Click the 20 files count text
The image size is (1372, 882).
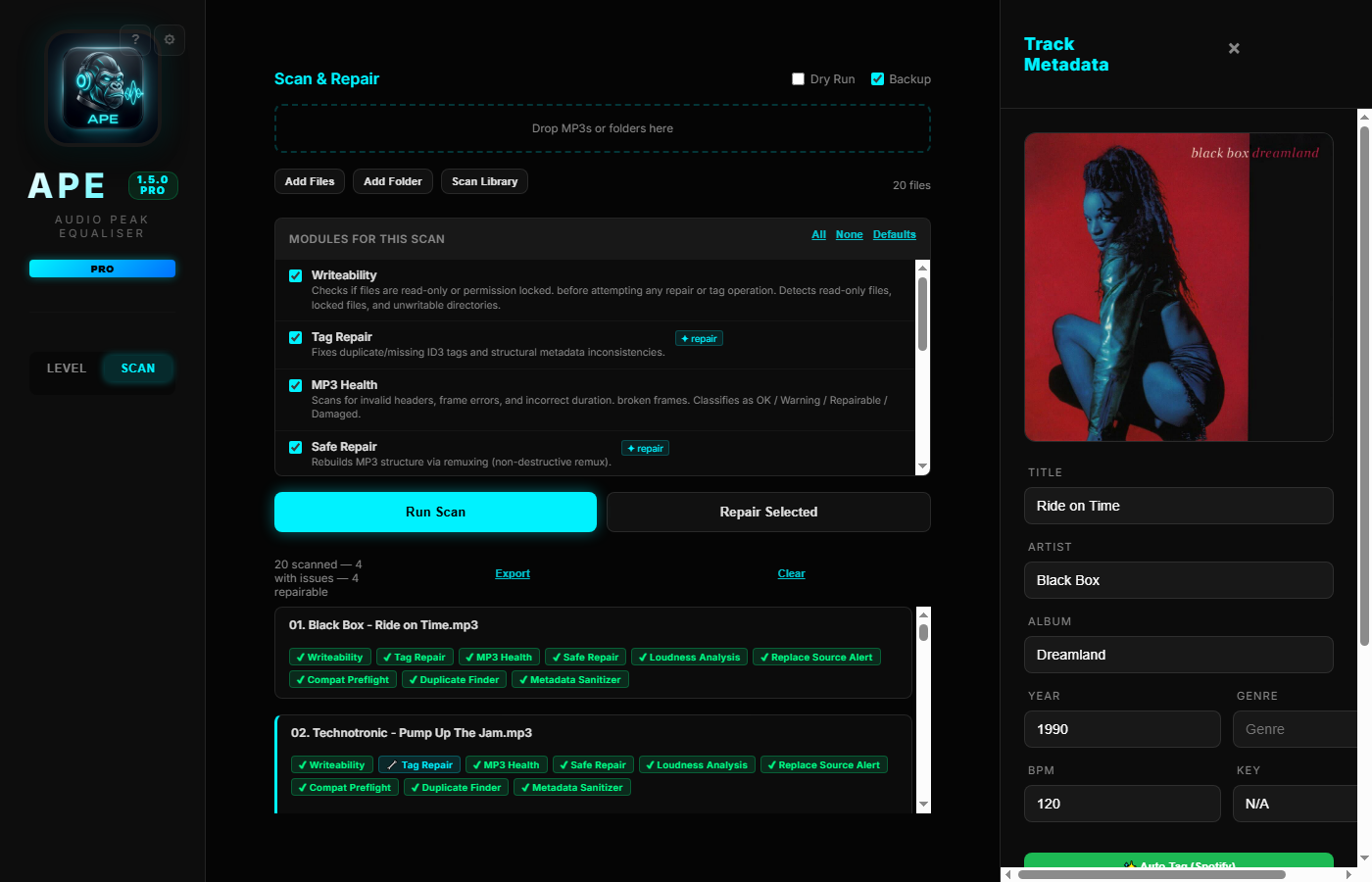point(911,185)
